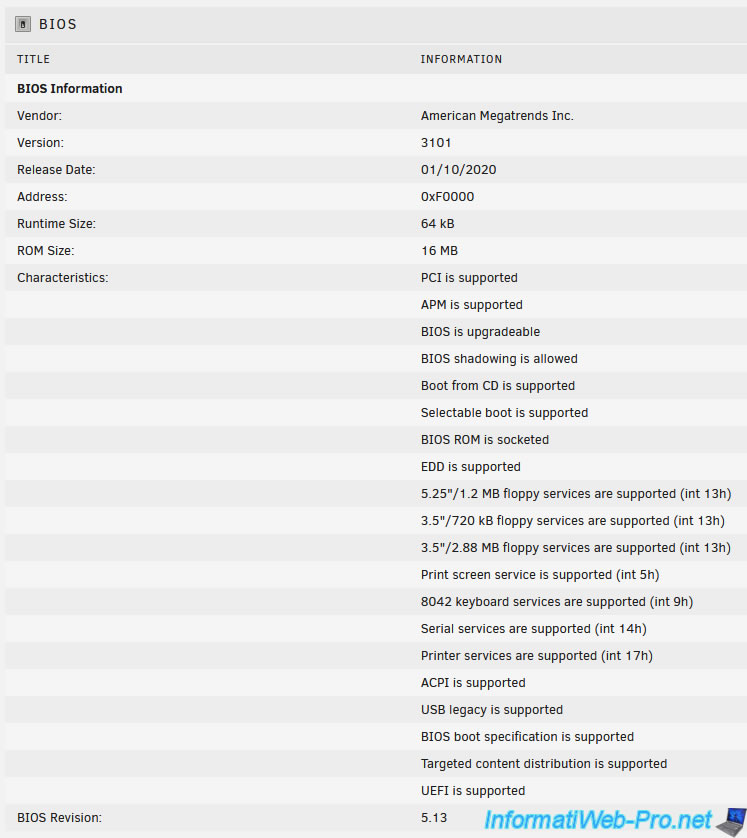This screenshot has width=747, height=838.
Task: Select the "BIOS ROM is socketed" entry
Action: [484, 440]
